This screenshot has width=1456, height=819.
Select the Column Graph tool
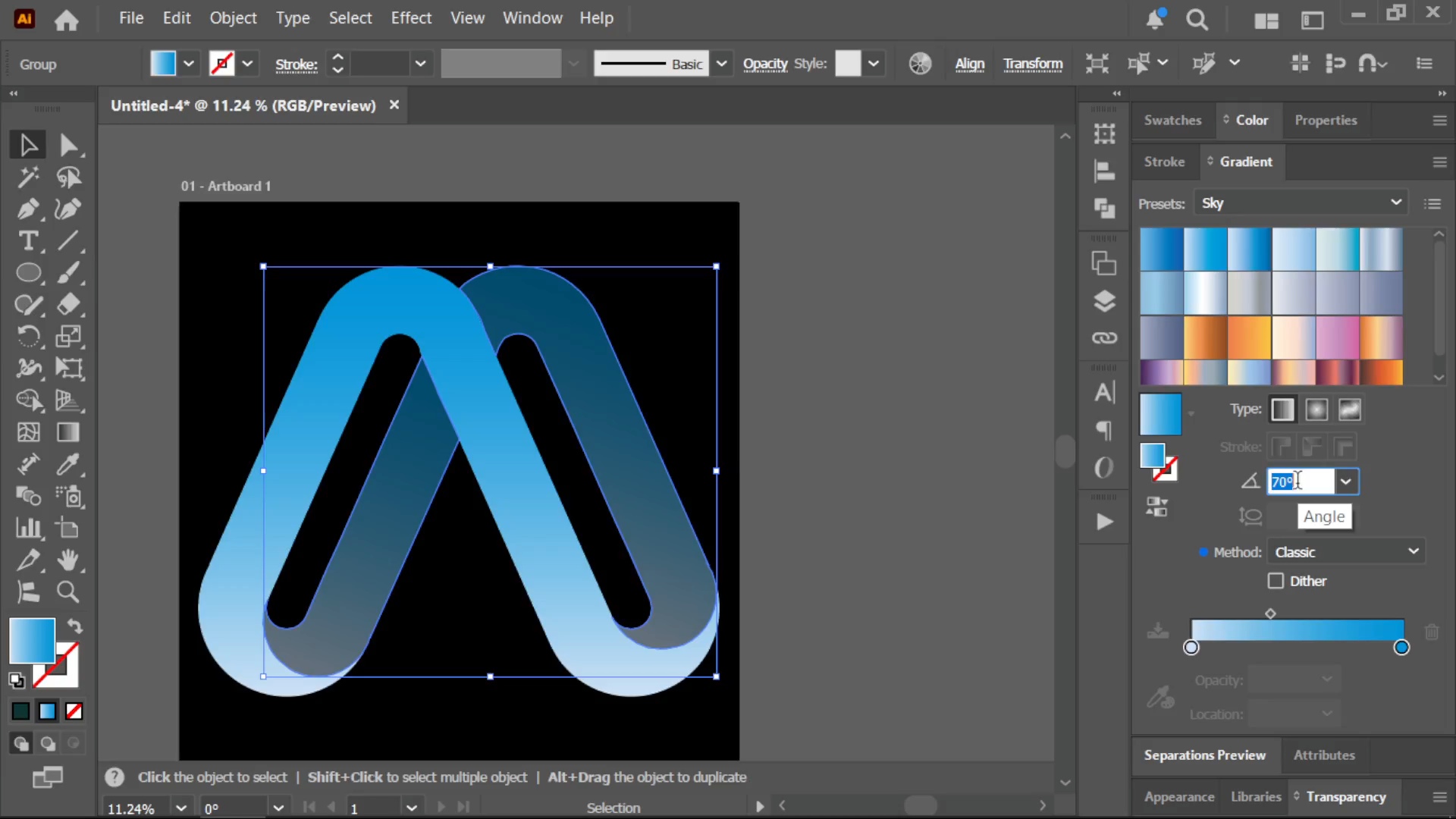pyautogui.click(x=28, y=528)
